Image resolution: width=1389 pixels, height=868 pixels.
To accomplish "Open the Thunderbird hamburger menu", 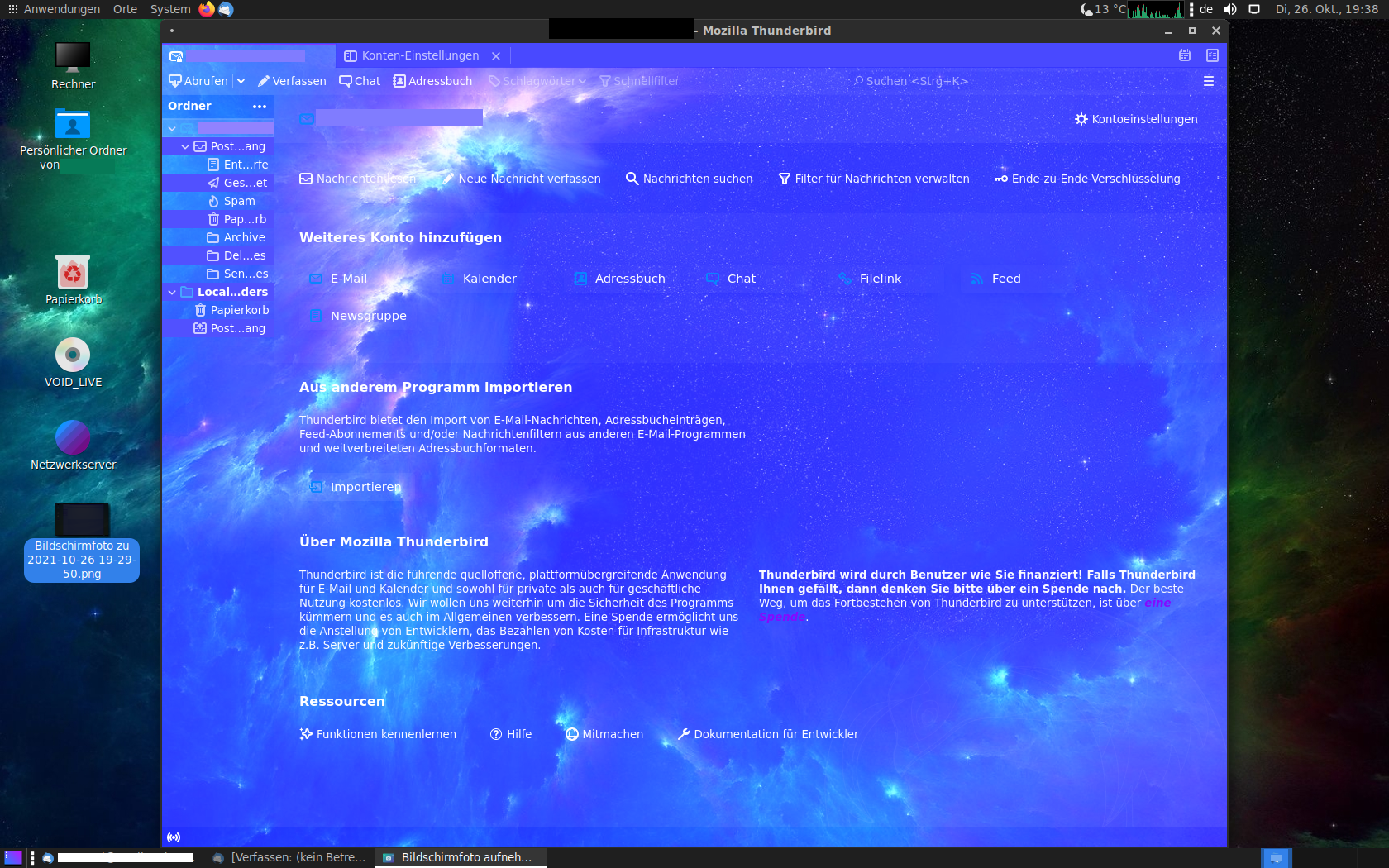I will pyautogui.click(x=1209, y=81).
